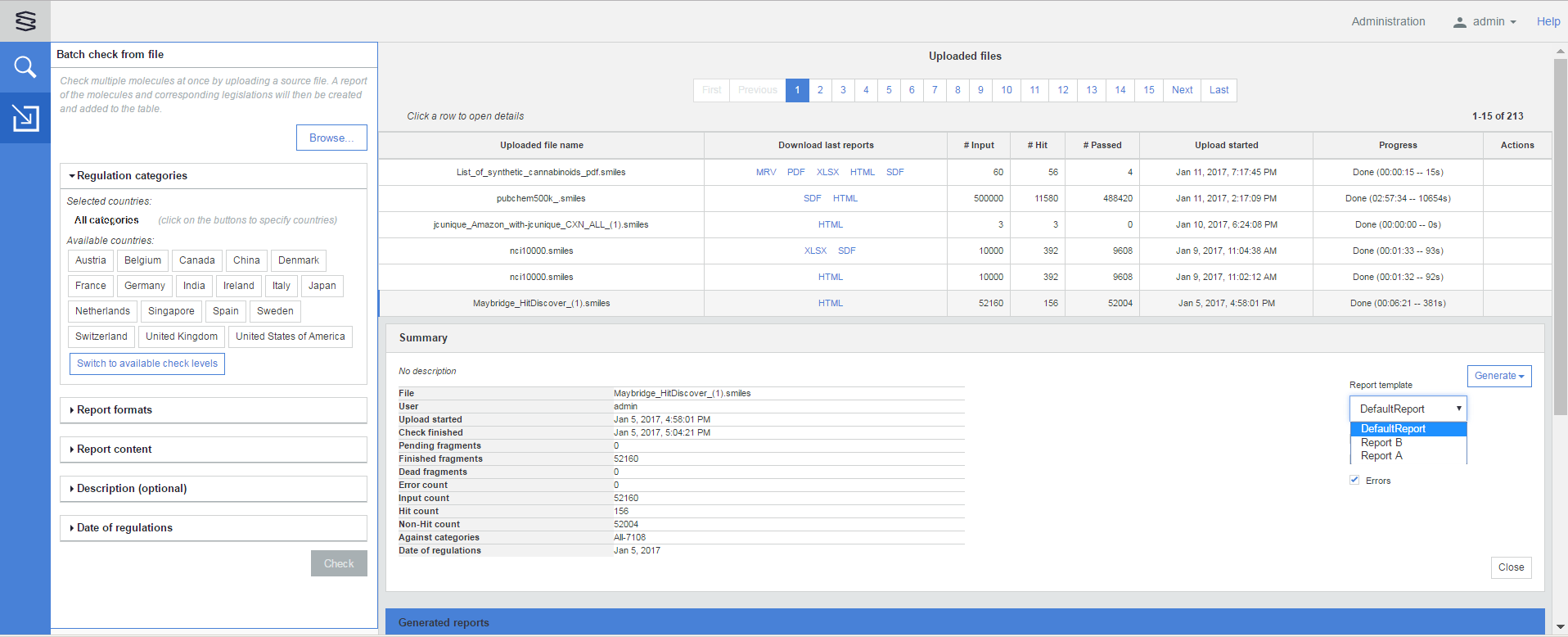The image size is (1568, 637).
Task: Toggle the Germany country button
Action: click(145, 286)
